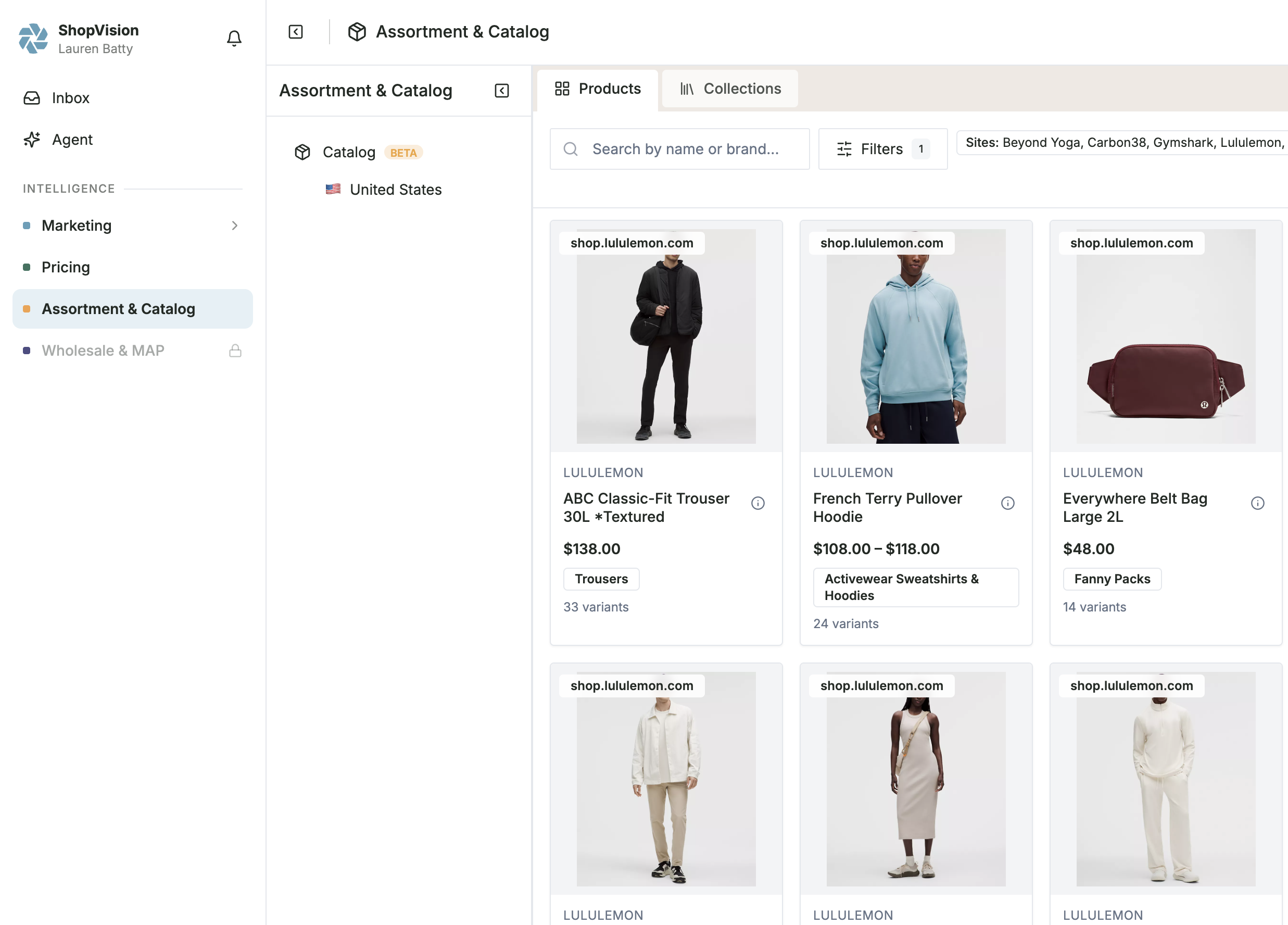Screen dimensions: 1288x925
Task: Open info for ABC Classic-Fit Trouser
Action: click(x=758, y=503)
